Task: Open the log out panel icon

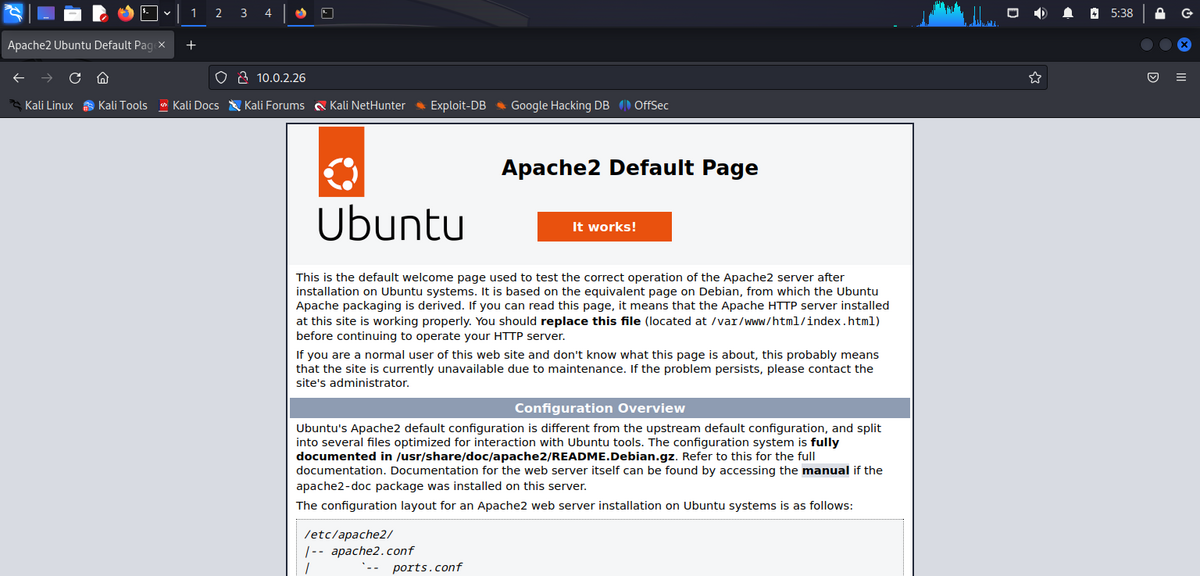Action: (x=1186, y=13)
